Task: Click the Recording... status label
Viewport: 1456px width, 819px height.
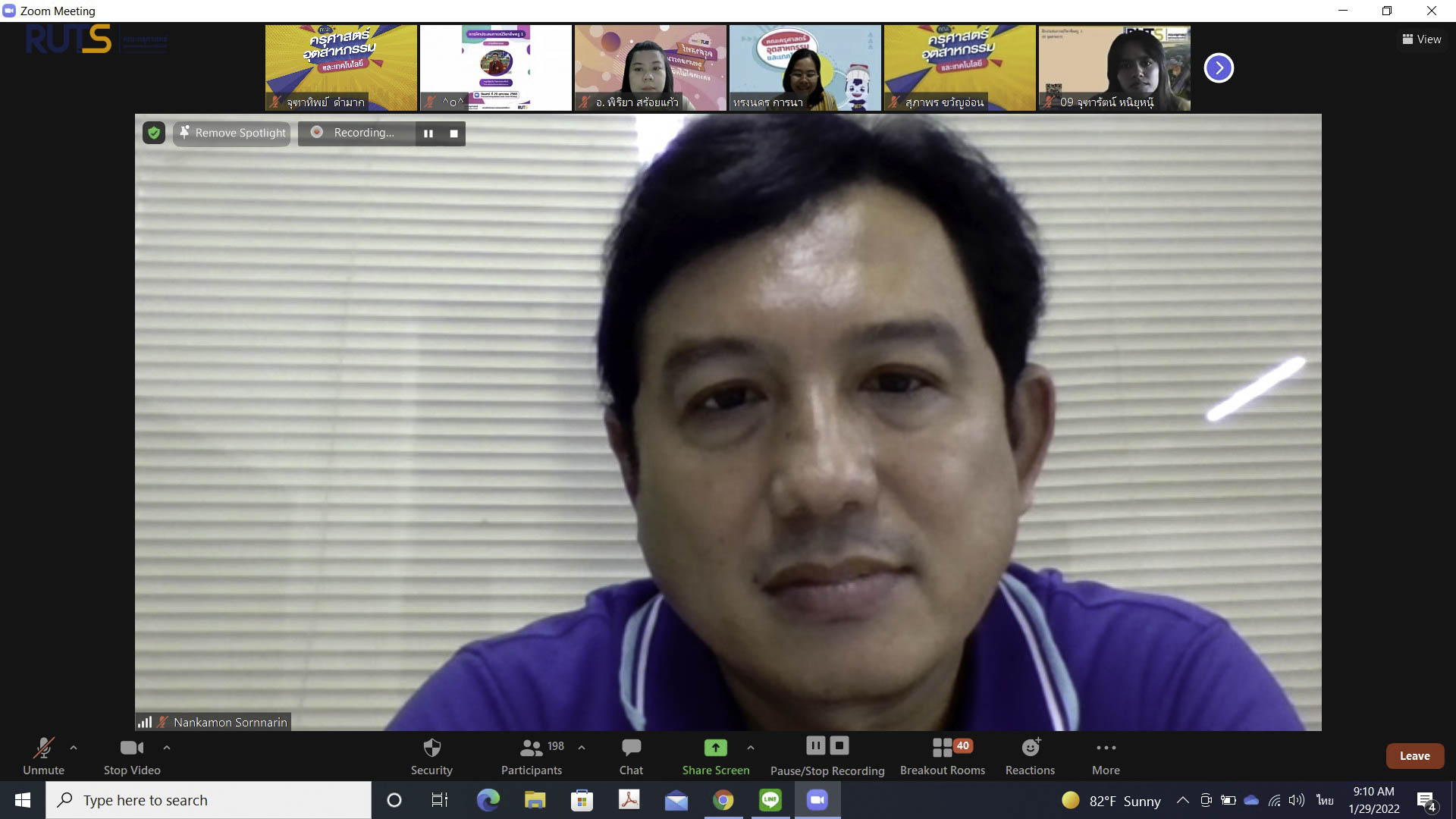Action: pyautogui.click(x=364, y=133)
